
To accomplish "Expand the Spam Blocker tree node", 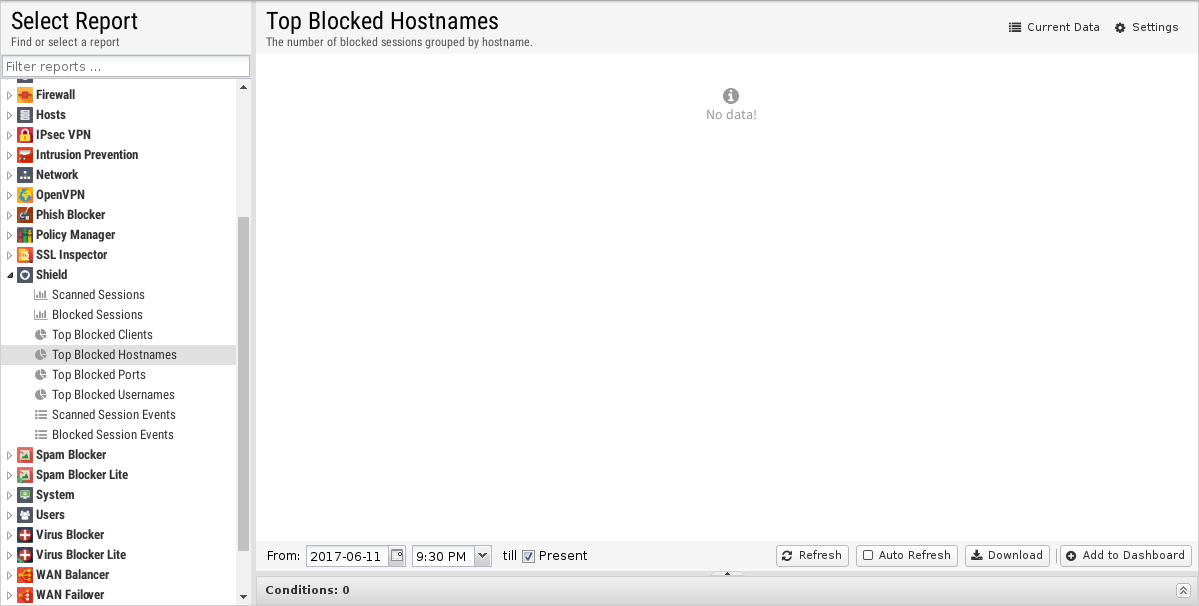I will coord(10,455).
